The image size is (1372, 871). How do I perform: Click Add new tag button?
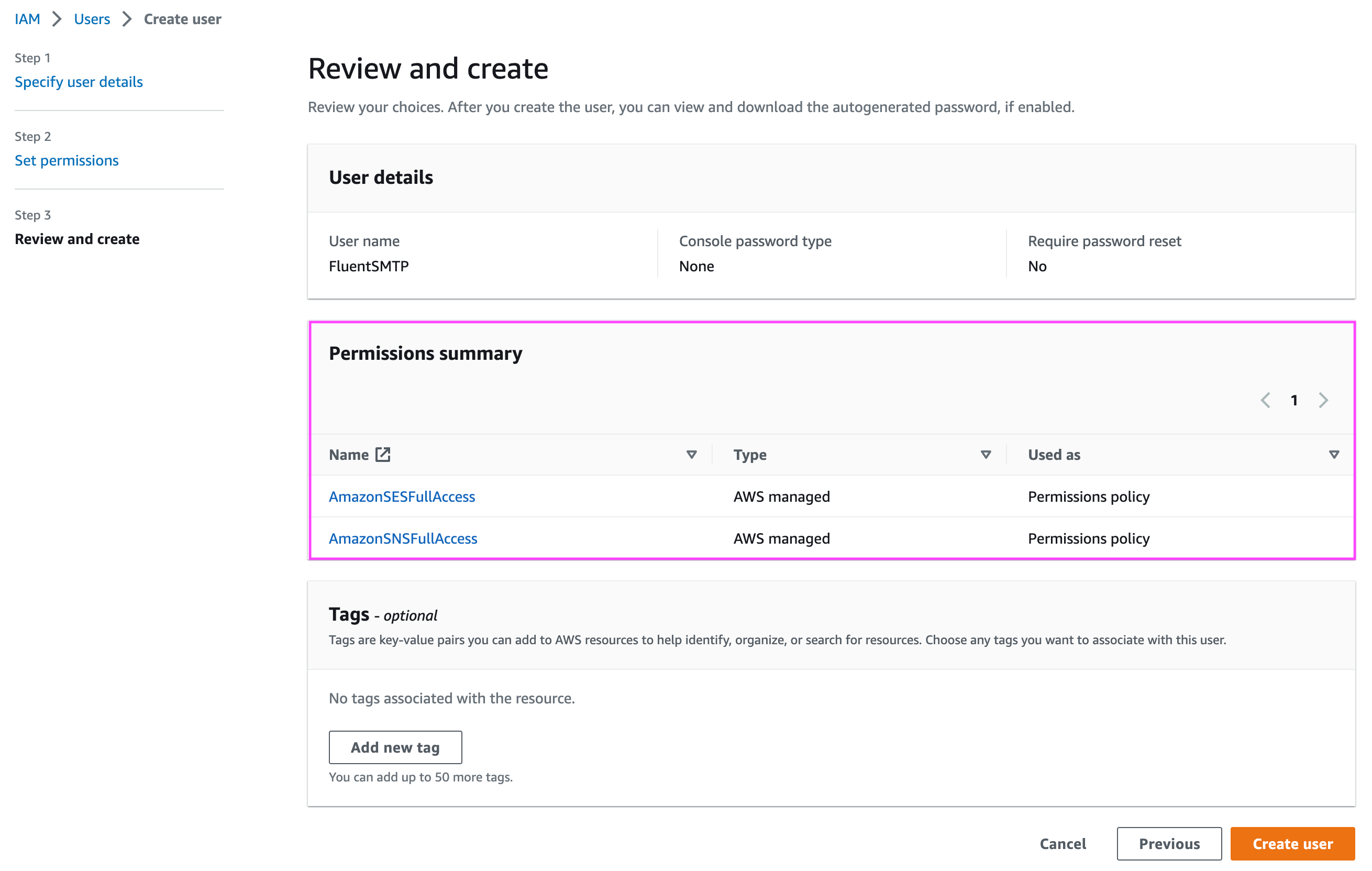click(x=395, y=747)
